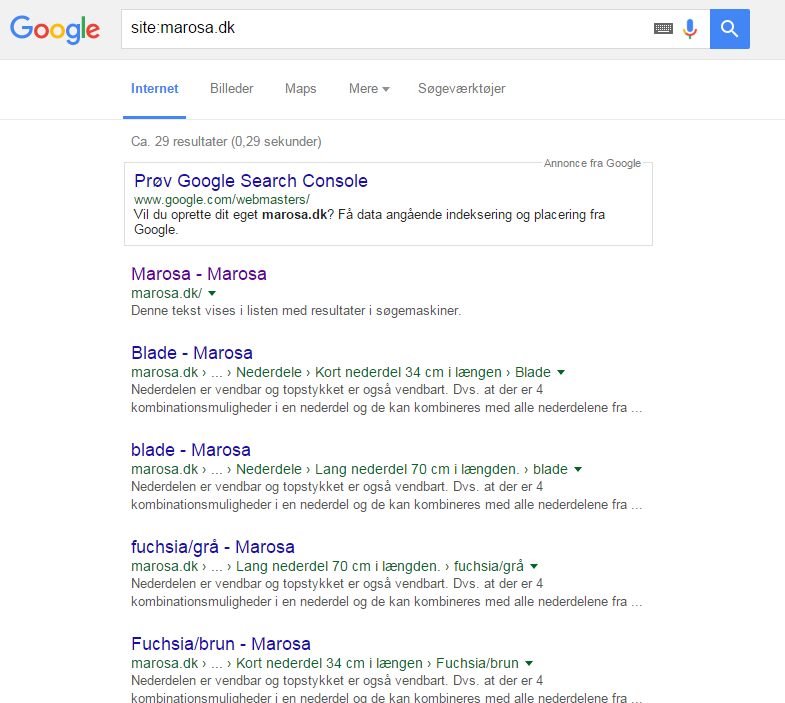Screen dimensions: 785x703
Task: Open the Prøv Google Search Console link
Action: coord(251,181)
